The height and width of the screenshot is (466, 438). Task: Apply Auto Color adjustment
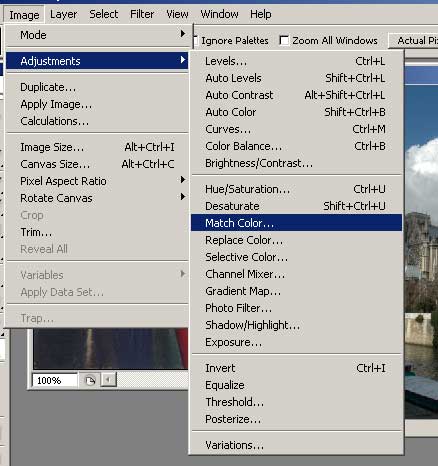click(296, 112)
